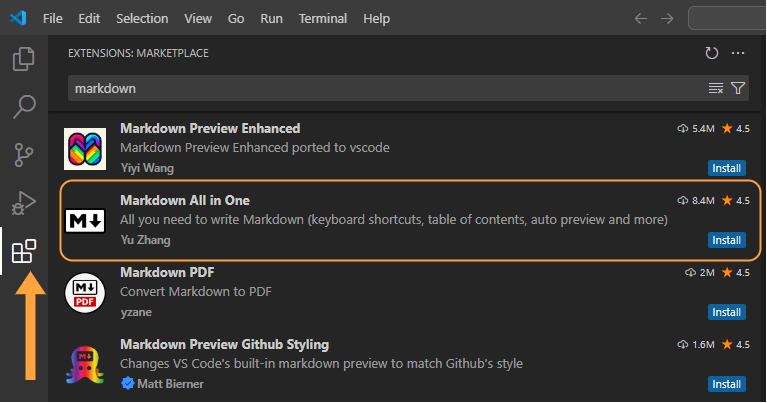
Task: Open the Search view in activity bar
Action: pos(24,106)
